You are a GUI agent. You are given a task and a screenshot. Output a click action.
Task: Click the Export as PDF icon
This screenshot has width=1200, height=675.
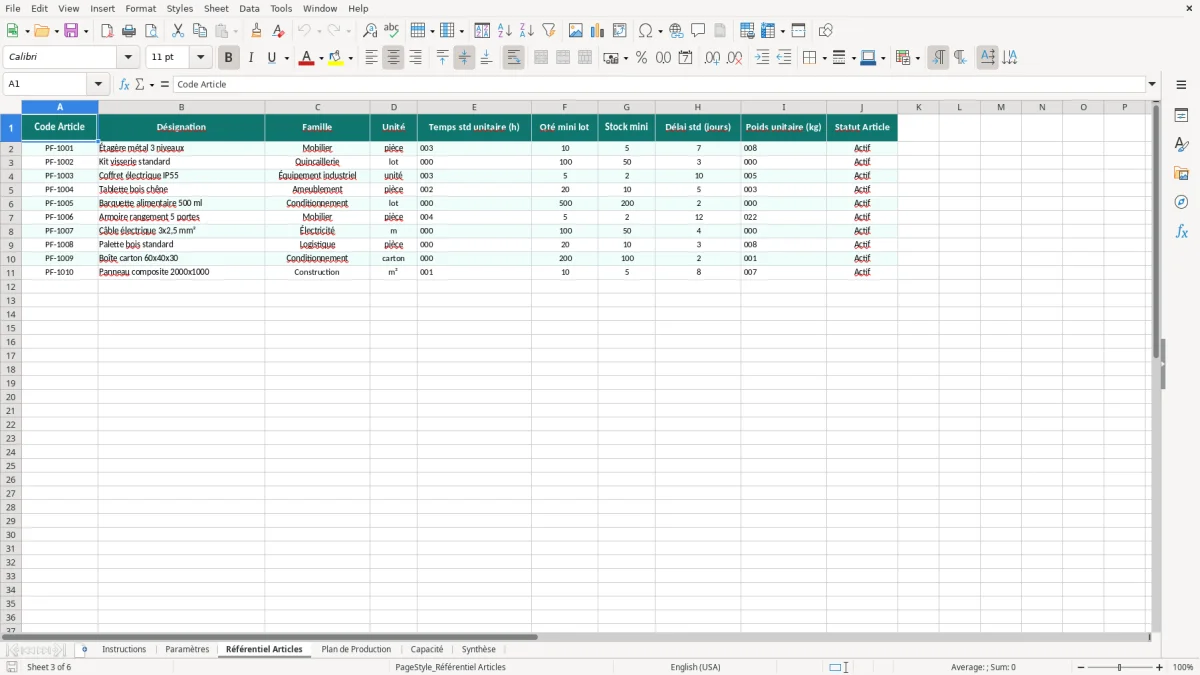pos(107,31)
